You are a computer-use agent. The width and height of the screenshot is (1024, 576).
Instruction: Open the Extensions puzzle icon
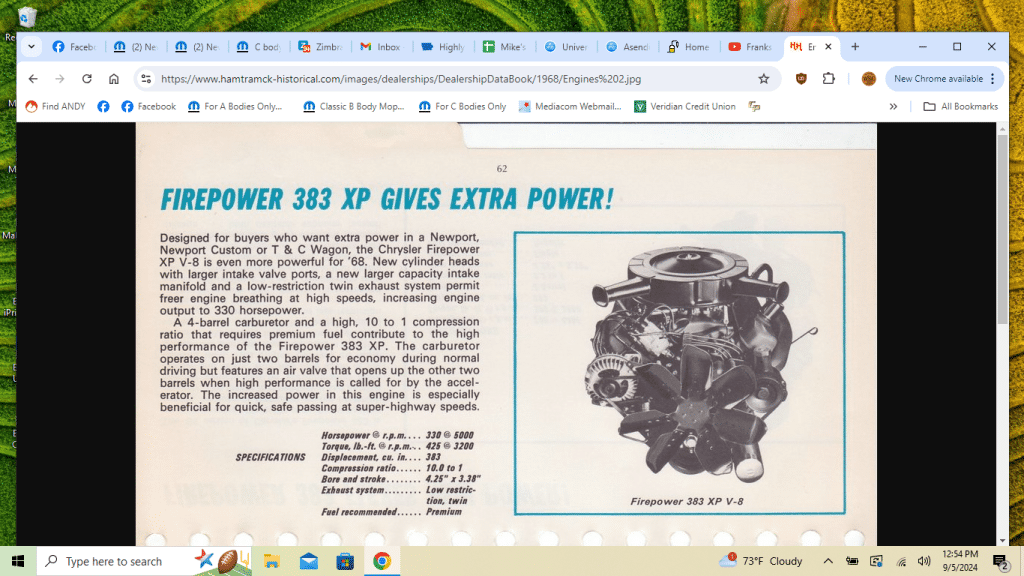(x=828, y=79)
